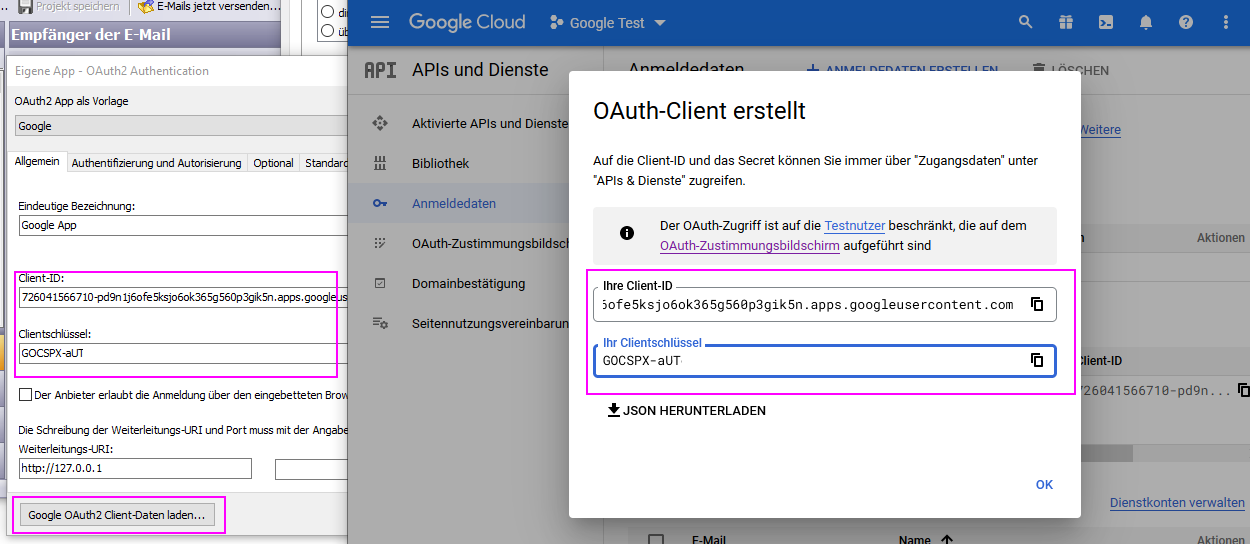The width and height of the screenshot is (1250, 544).
Task: Click the port field beside the redirect URI
Action: pyautogui.click(x=311, y=468)
